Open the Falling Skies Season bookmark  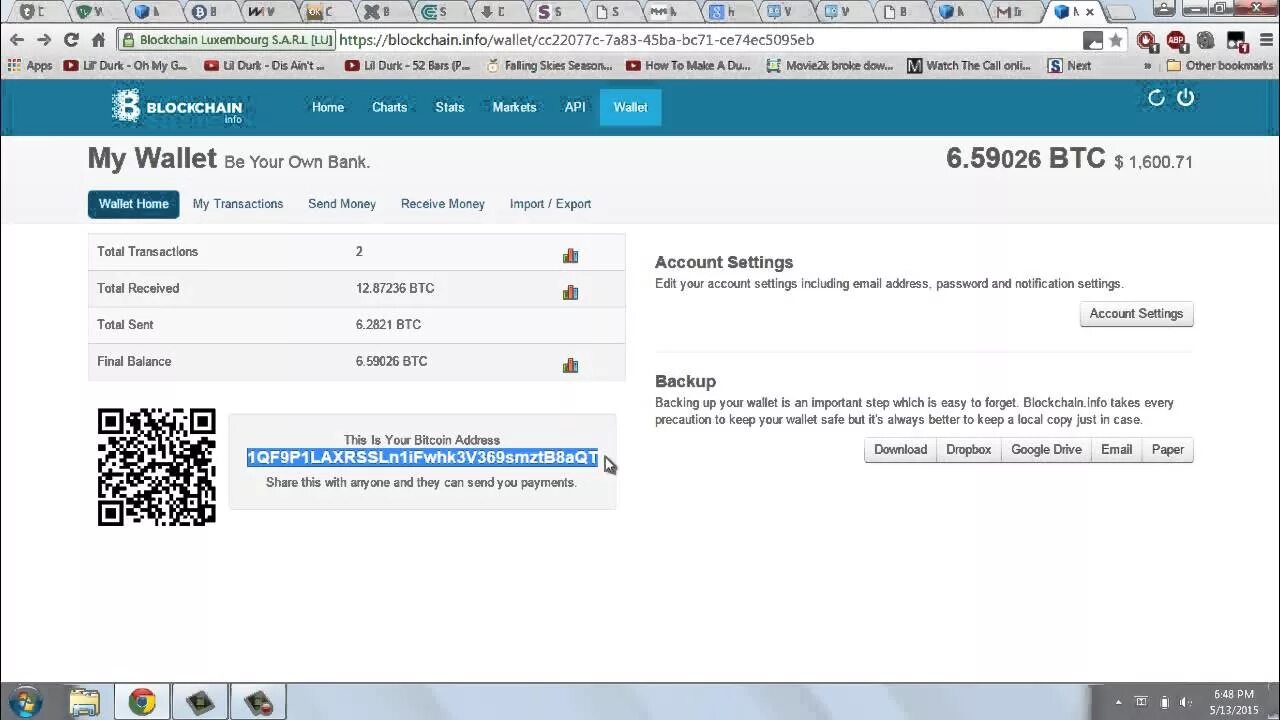(x=549, y=66)
